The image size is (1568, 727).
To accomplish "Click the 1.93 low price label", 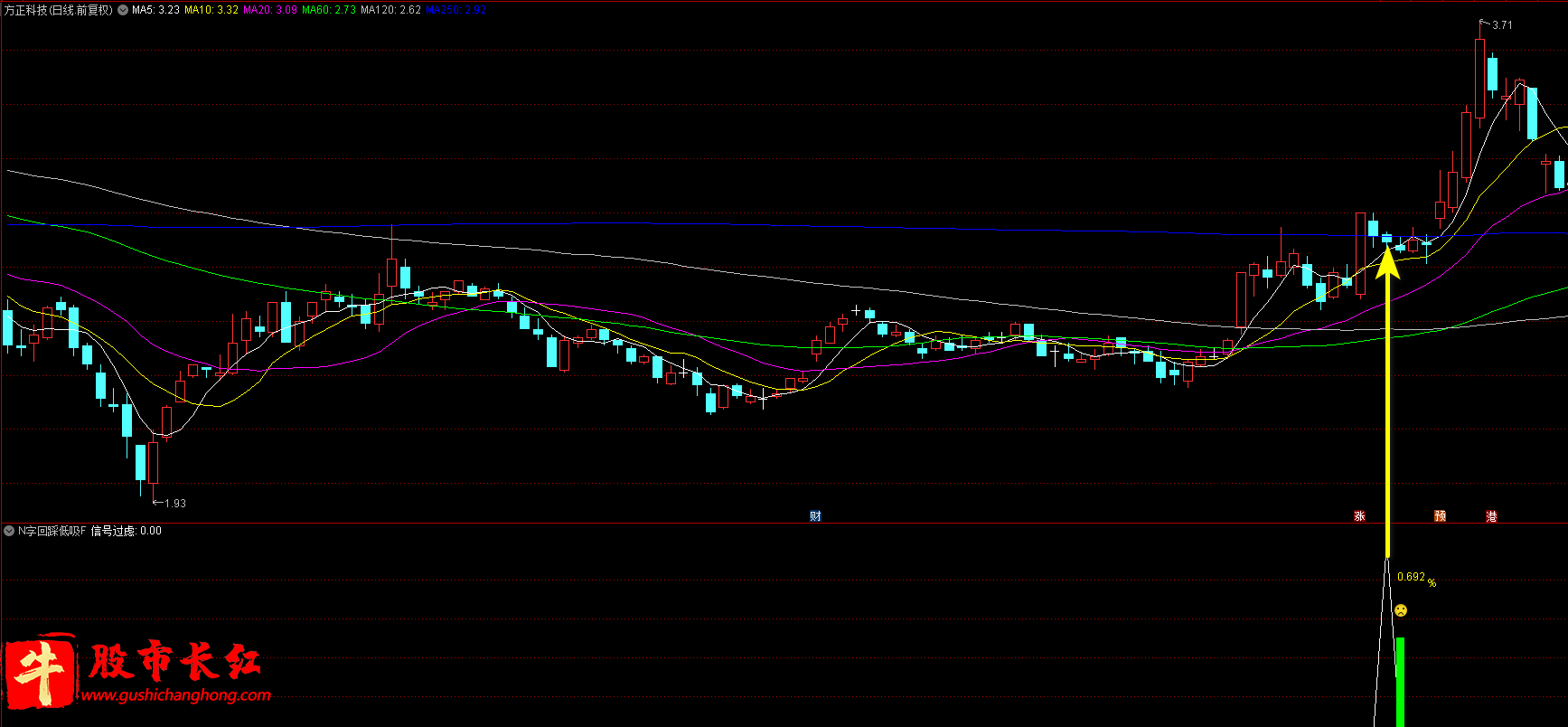I will [x=175, y=504].
